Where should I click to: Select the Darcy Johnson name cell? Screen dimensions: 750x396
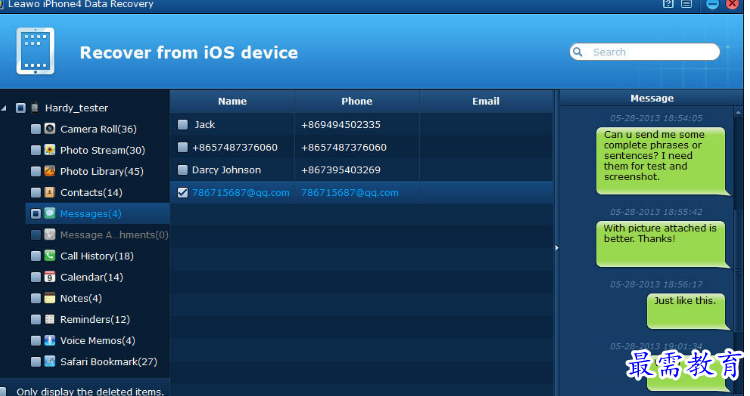(x=226, y=170)
